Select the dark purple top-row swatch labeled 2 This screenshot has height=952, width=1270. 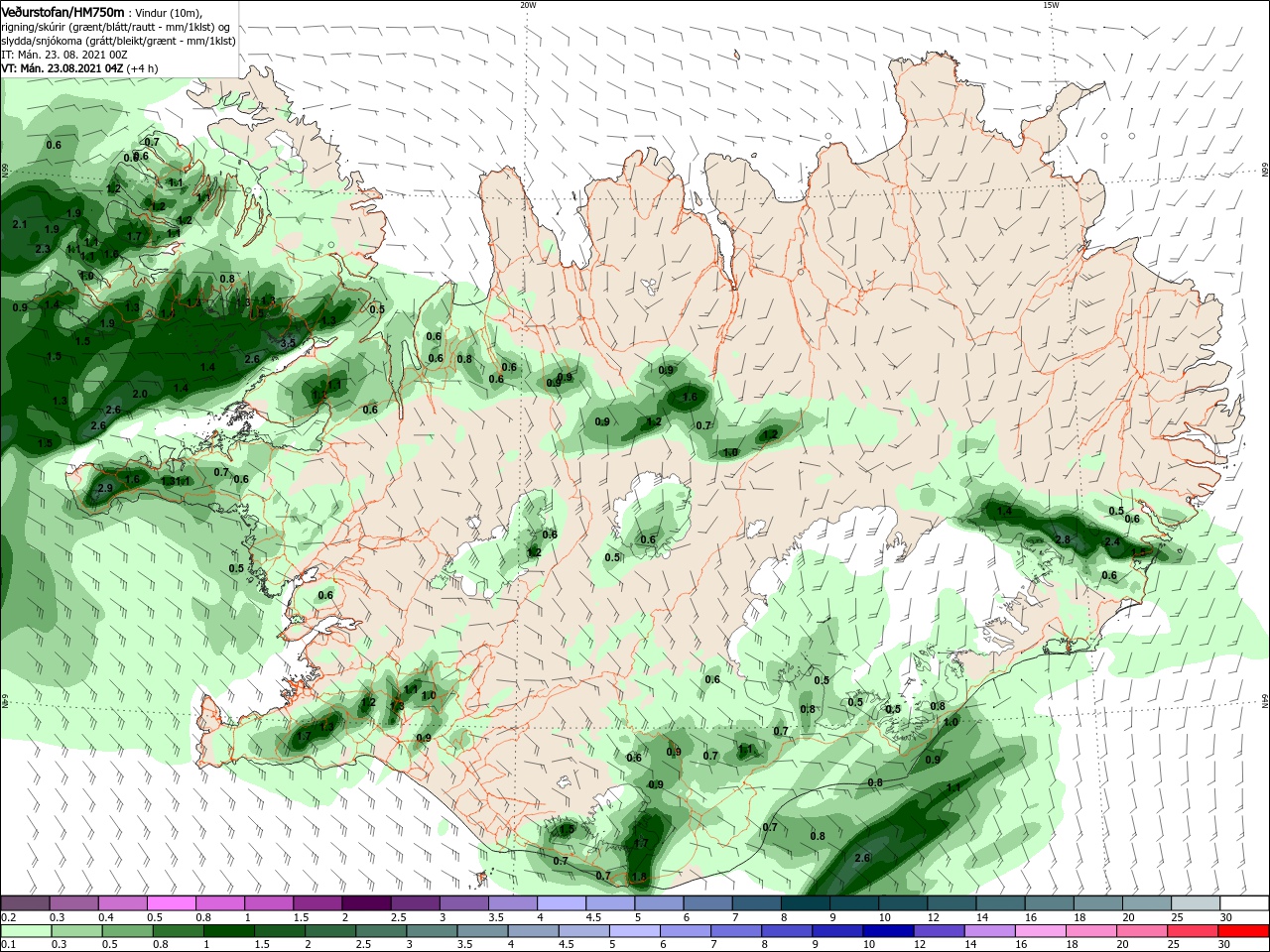coord(365,903)
